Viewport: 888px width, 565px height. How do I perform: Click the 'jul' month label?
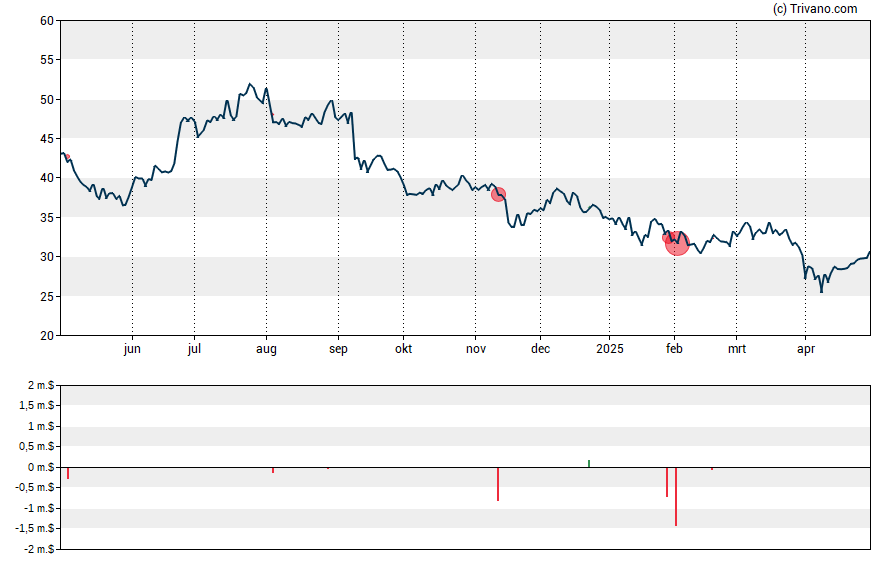coord(194,349)
